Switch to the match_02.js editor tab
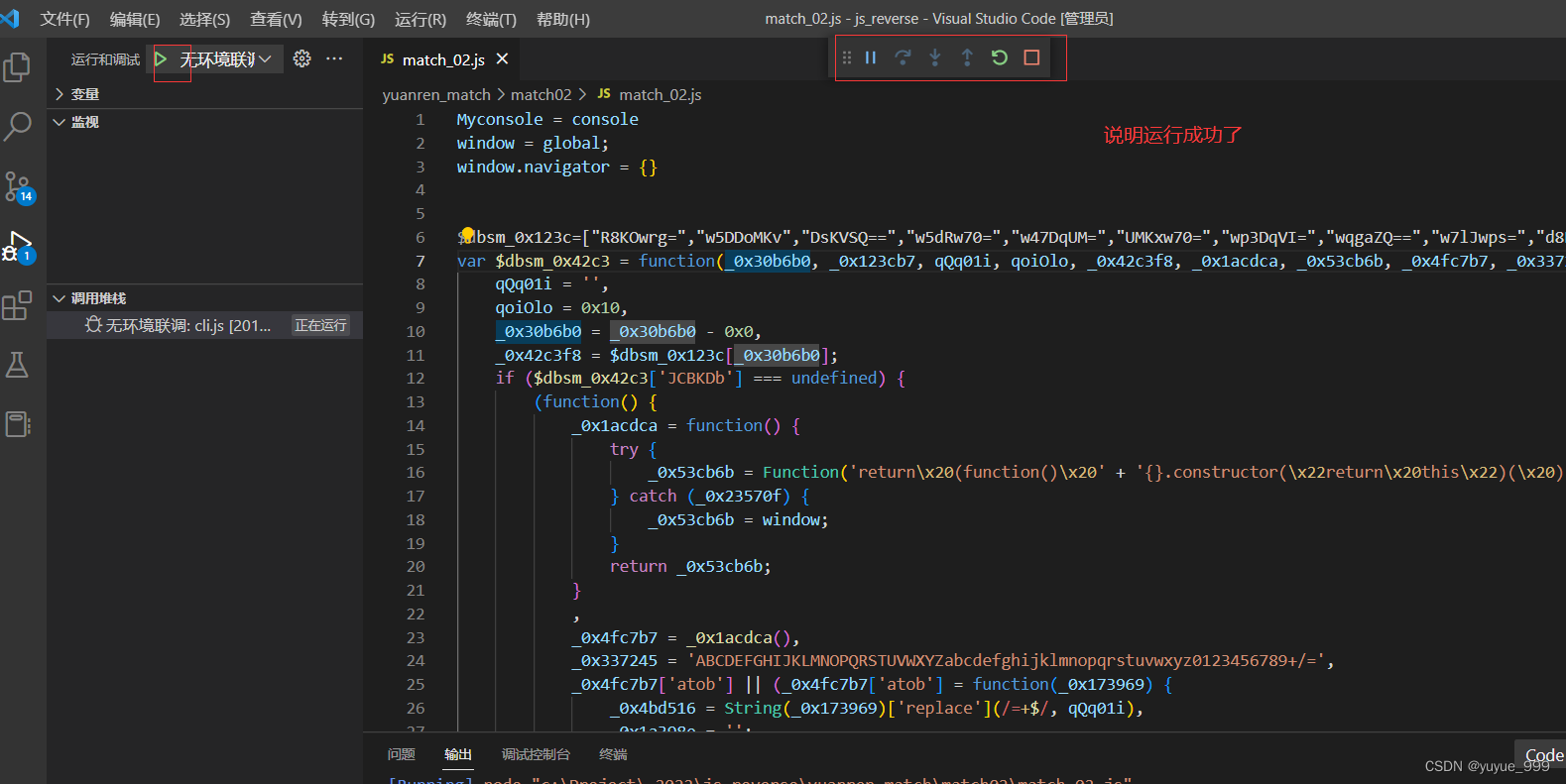 pos(443,59)
